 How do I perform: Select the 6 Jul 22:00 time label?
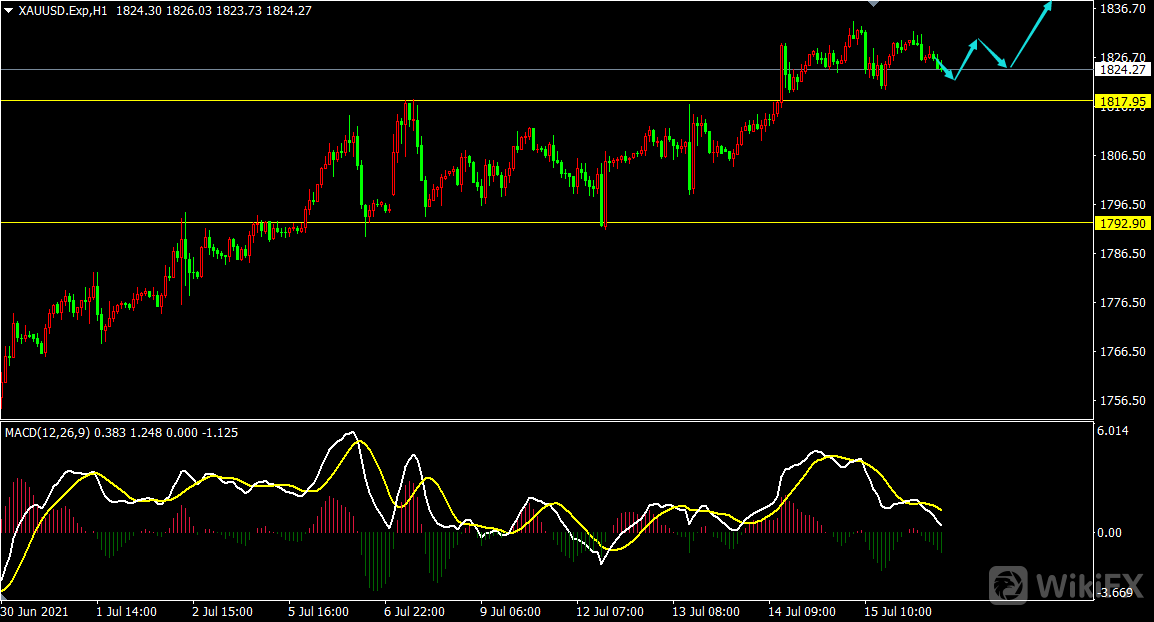tap(415, 611)
